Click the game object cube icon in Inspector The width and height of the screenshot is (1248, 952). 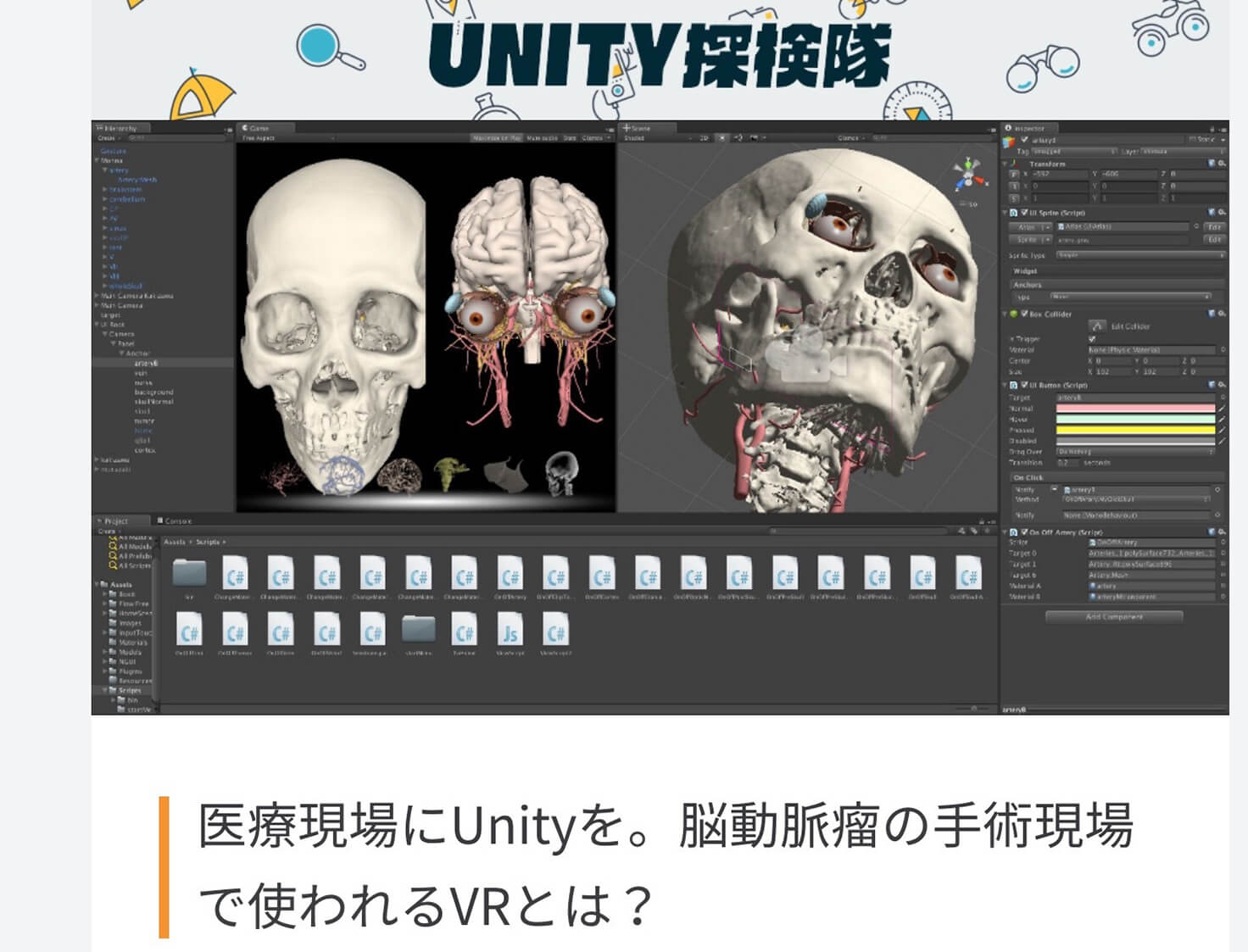coord(1010,142)
